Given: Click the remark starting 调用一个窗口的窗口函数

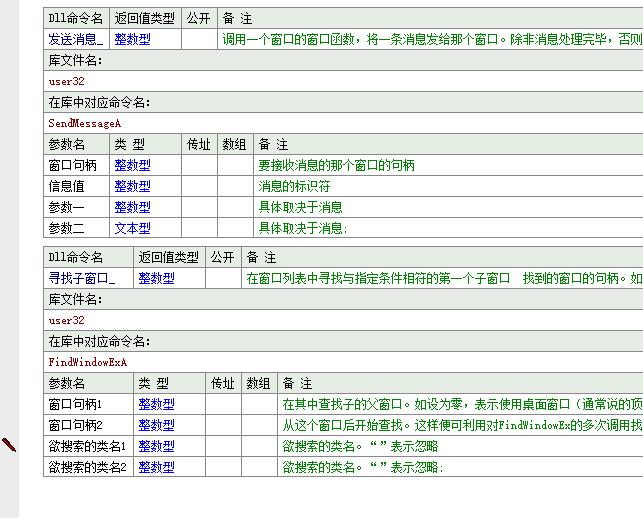Looking at the screenshot, I should pyautogui.click(x=432, y=39).
